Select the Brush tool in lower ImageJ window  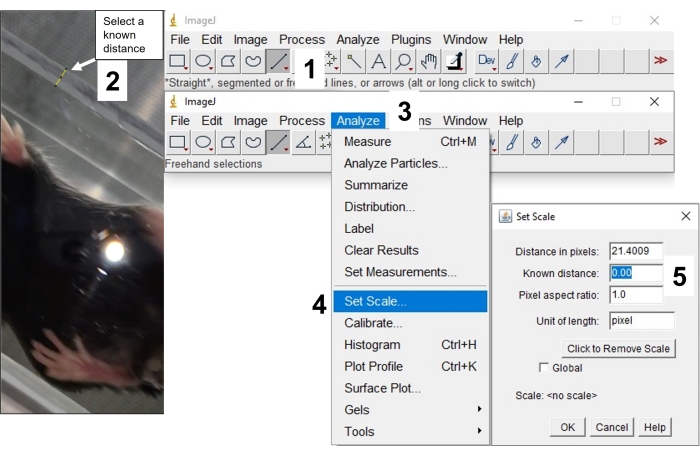(x=512, y=142)
